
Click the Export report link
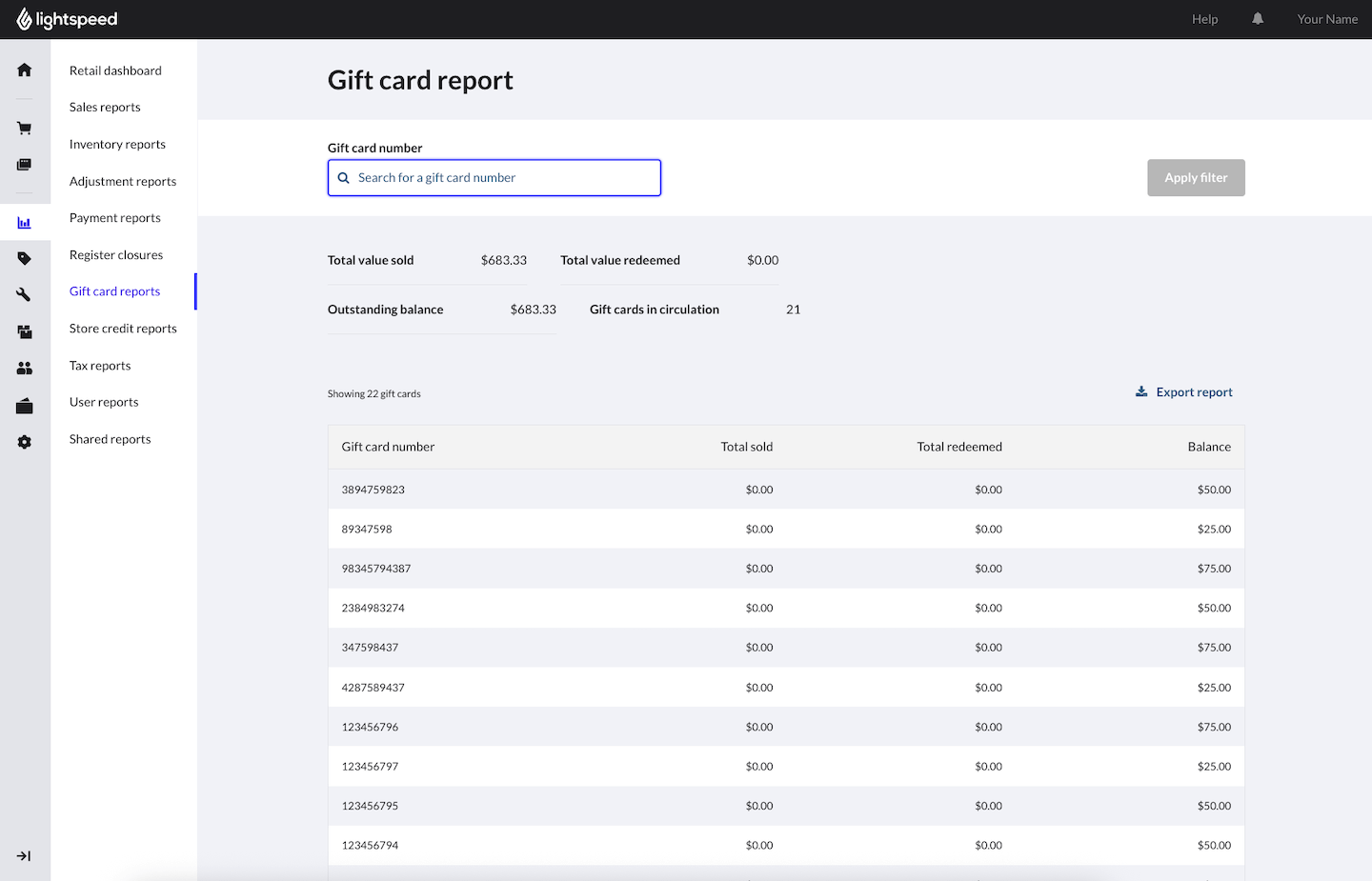pyautogui.click(x=1184, y=392)
